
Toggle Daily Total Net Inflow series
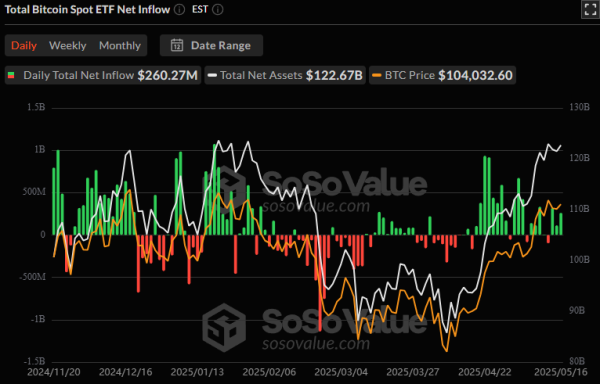coord(103,75)
